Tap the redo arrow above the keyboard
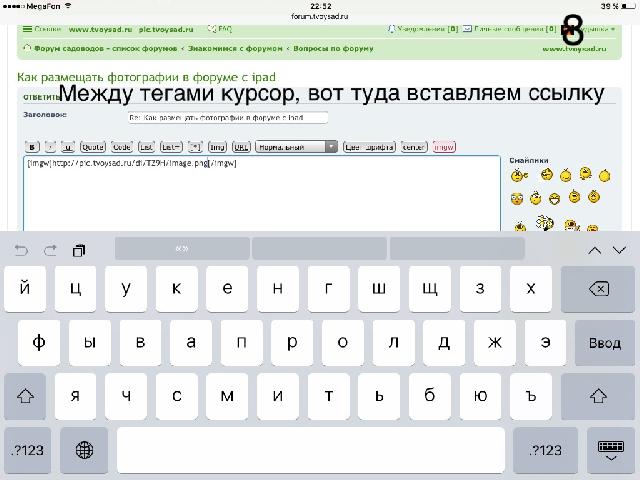640x480 pixels. coord(50,250)
